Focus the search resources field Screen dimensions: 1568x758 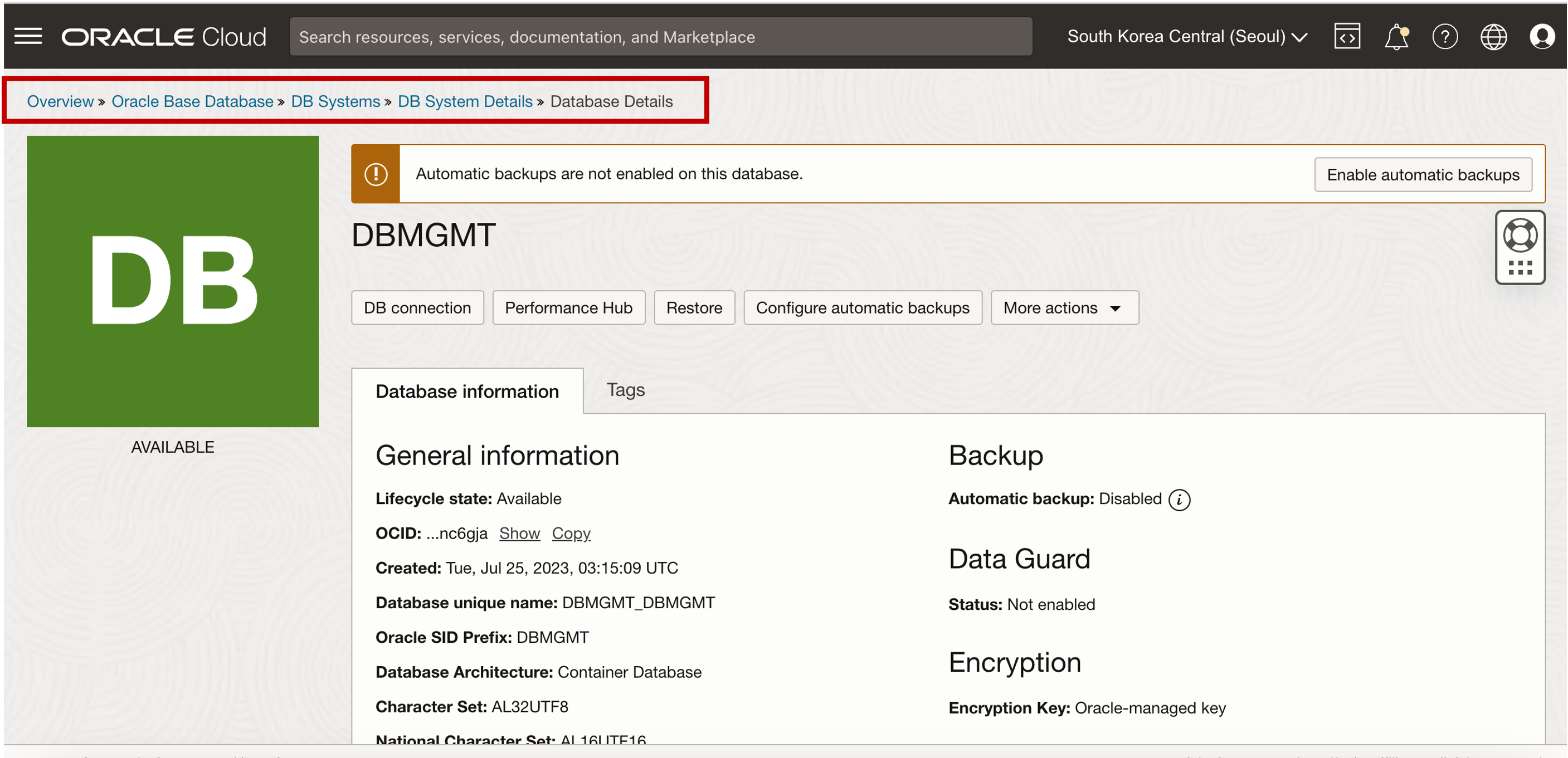[660, 37]
